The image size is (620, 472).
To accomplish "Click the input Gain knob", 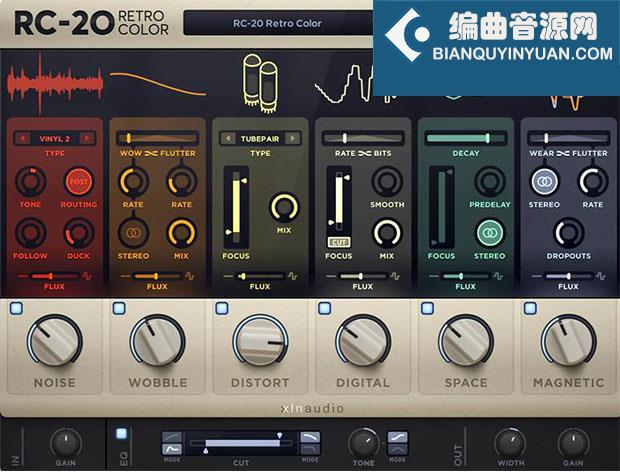I will (x=66, y=443).
